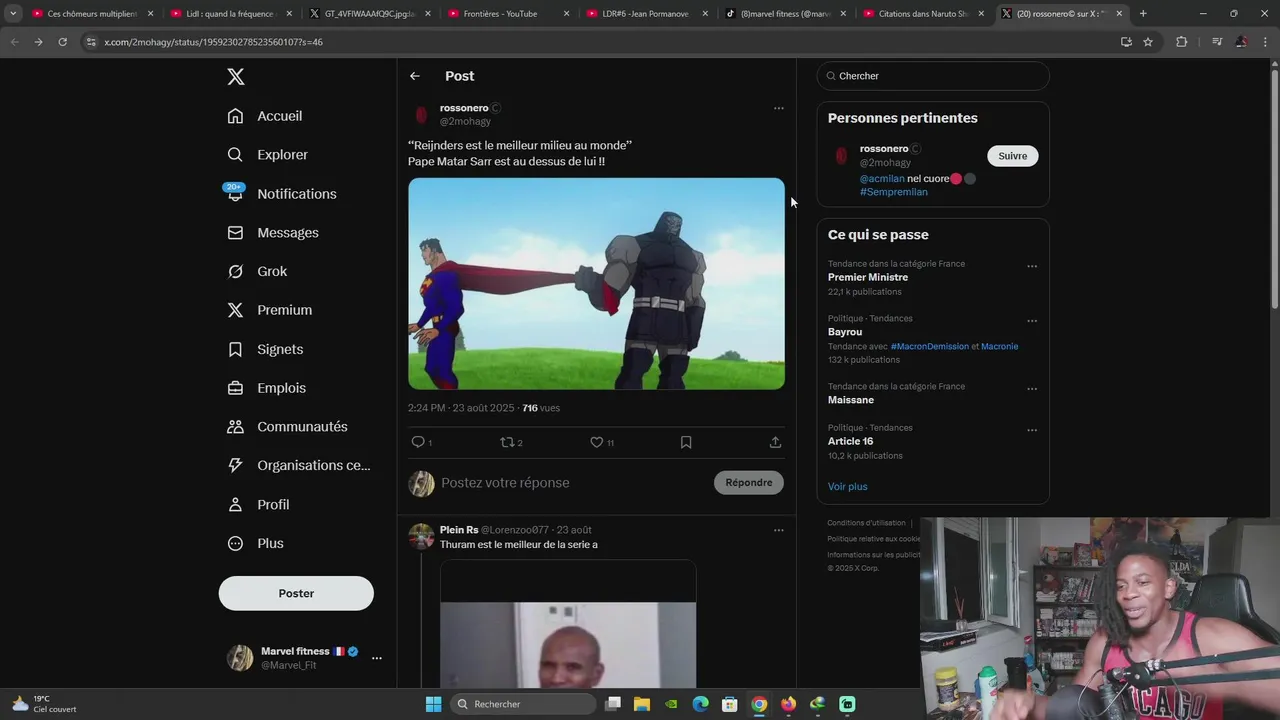Open options for Article 16 trend

[1032, 430]
